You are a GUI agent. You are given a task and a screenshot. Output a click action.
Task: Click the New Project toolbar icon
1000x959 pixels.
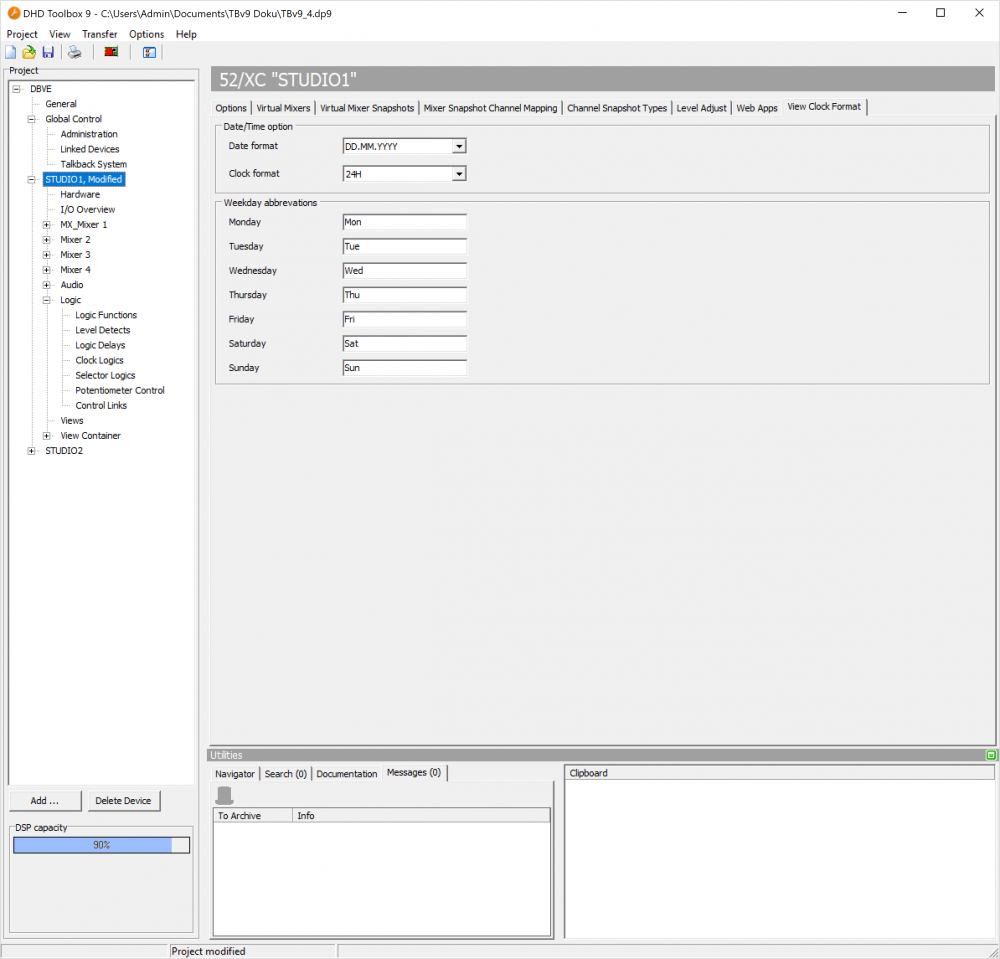(11, 52)
